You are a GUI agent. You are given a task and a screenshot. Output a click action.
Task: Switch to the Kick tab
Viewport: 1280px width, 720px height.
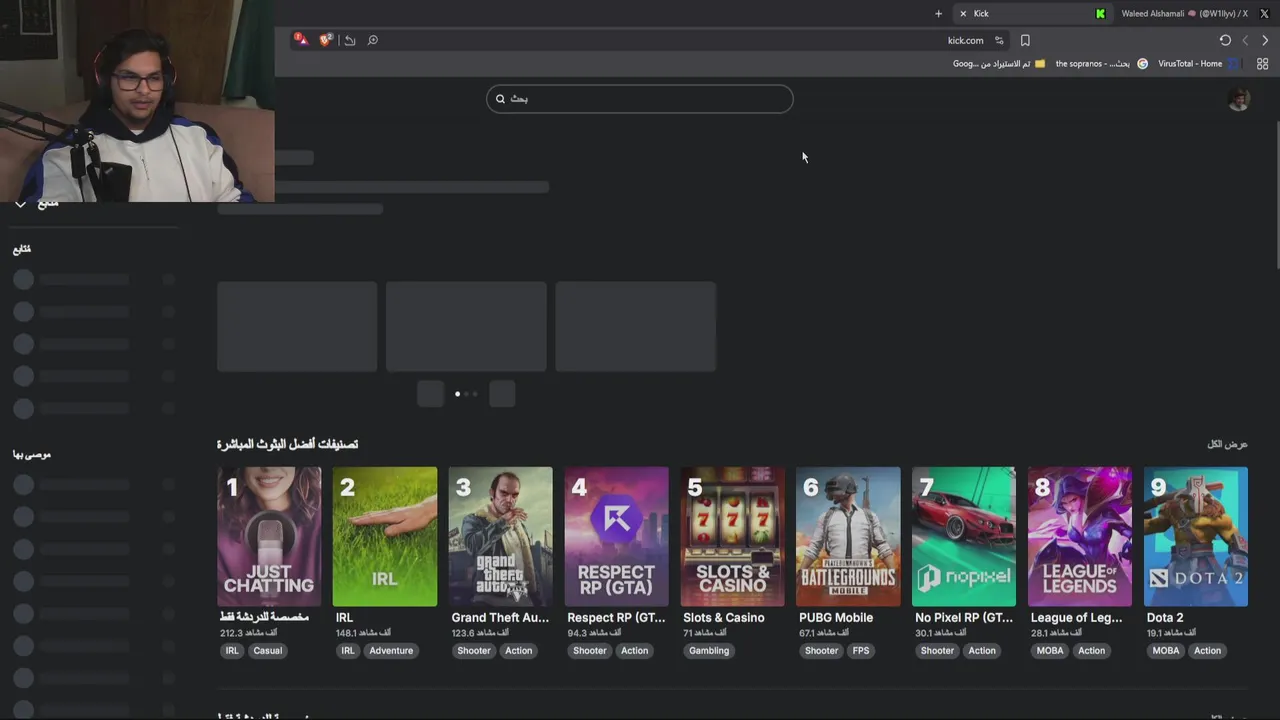point(1033,13)
